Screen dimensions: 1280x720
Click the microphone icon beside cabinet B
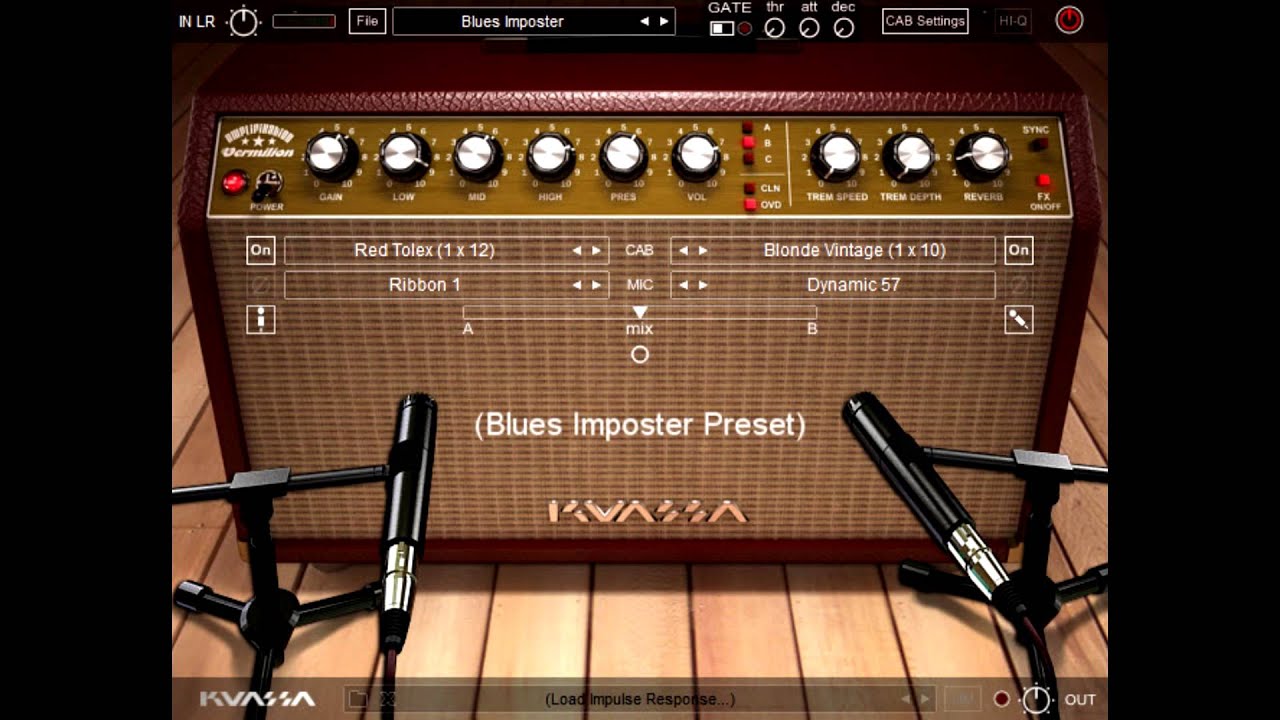[x=1019, y=320]
